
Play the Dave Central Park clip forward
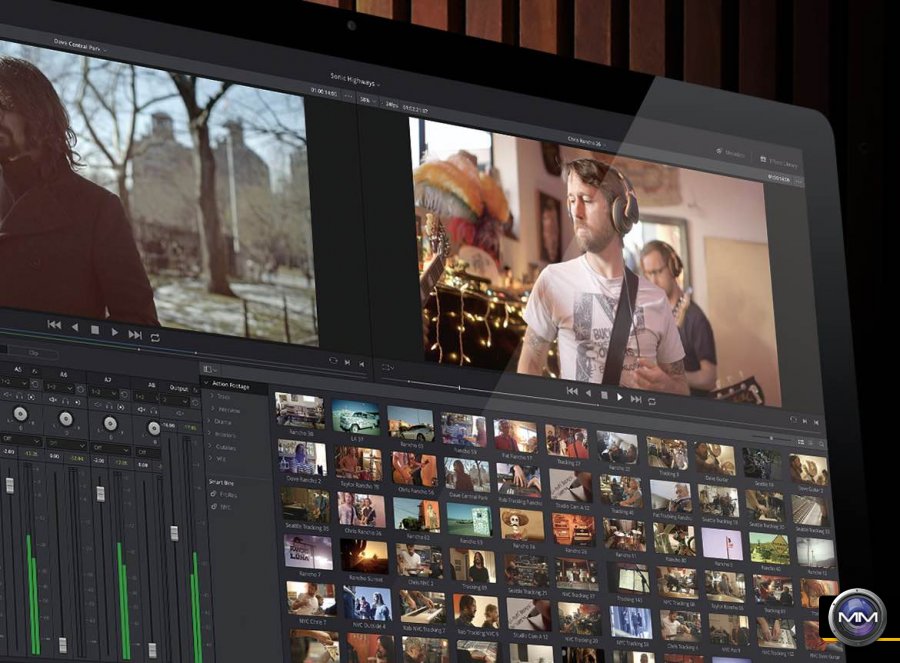tap(115, 332)
